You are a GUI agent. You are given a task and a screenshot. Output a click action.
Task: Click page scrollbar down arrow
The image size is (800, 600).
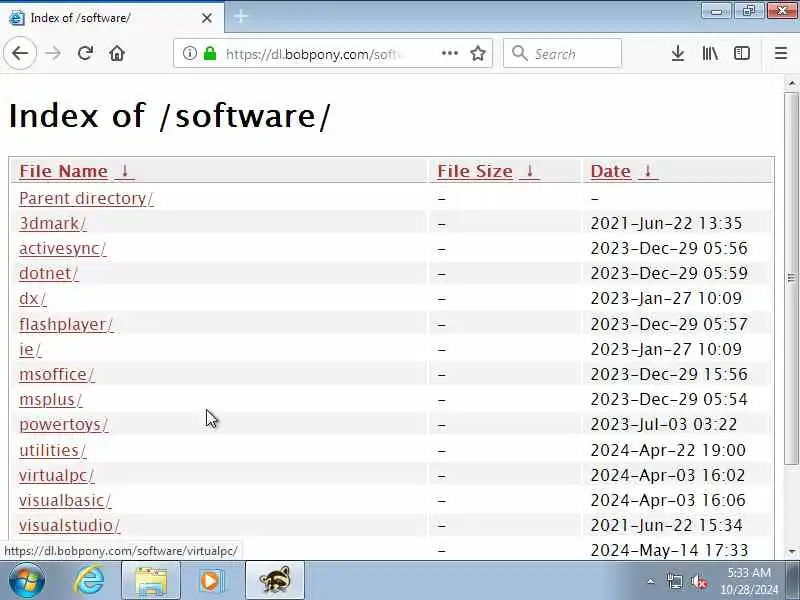[x=791, y=552]
